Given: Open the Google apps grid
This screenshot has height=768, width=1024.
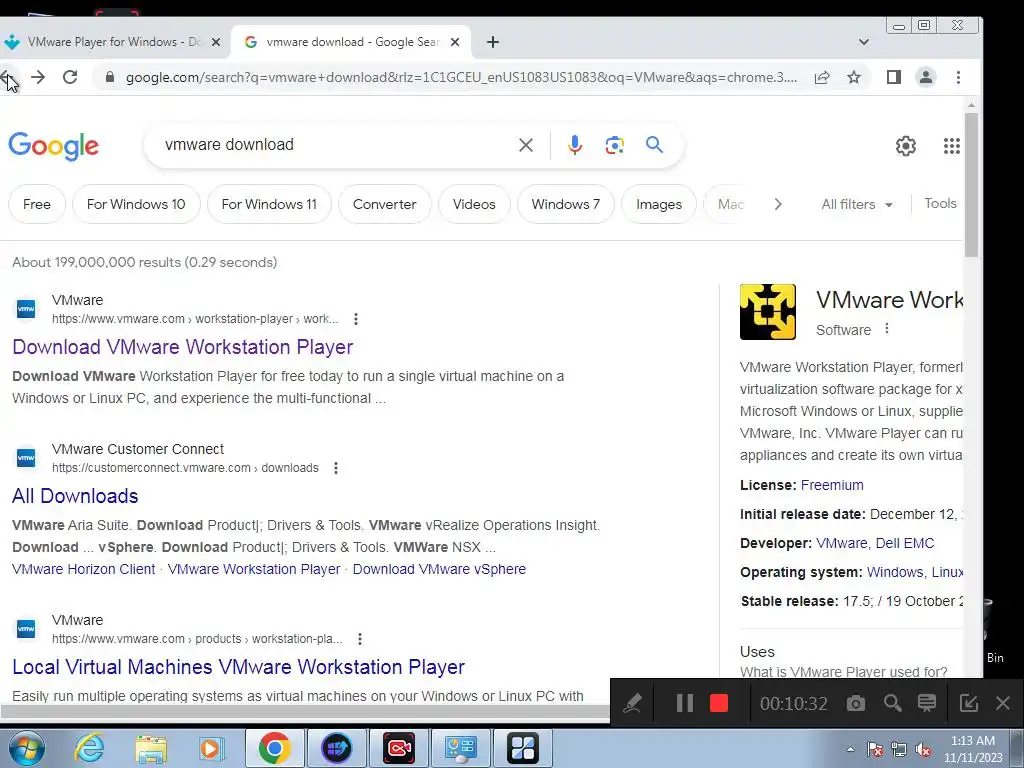Looking at the screenshot, I should click(x=952, y=146).
